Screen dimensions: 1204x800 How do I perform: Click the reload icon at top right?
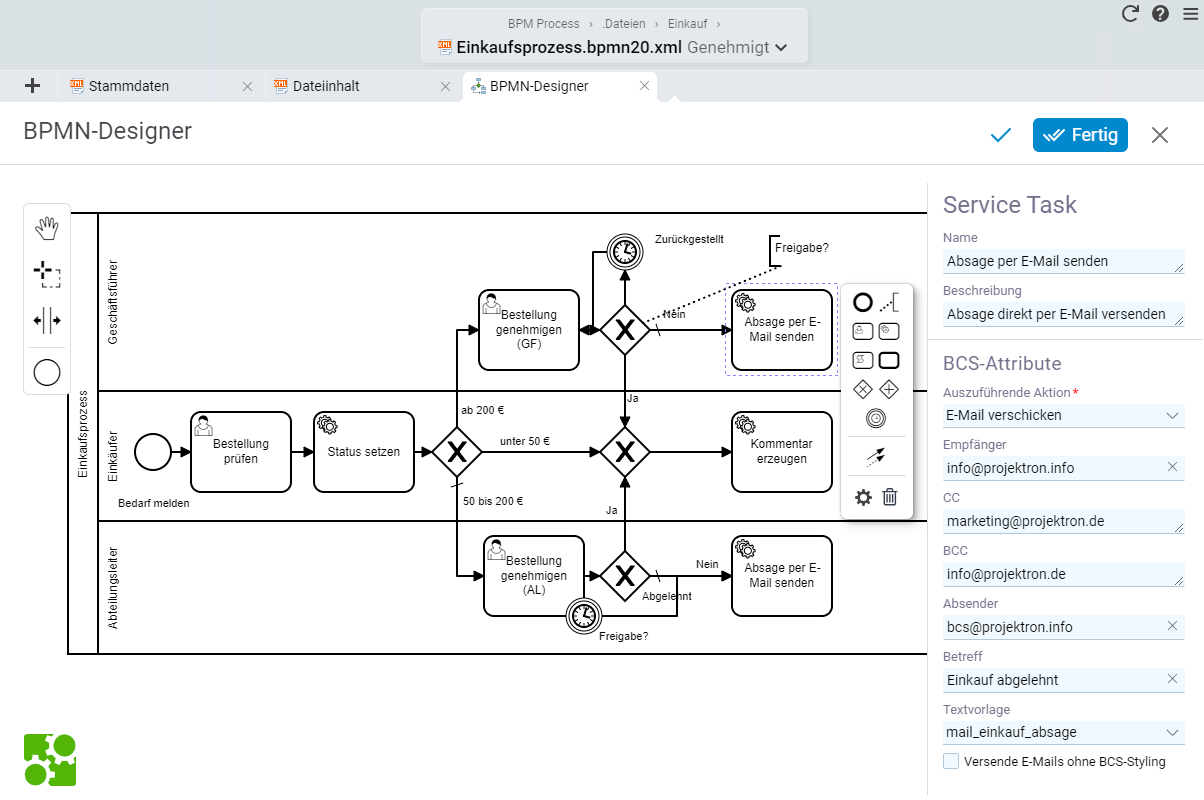tap(1130, 14)
